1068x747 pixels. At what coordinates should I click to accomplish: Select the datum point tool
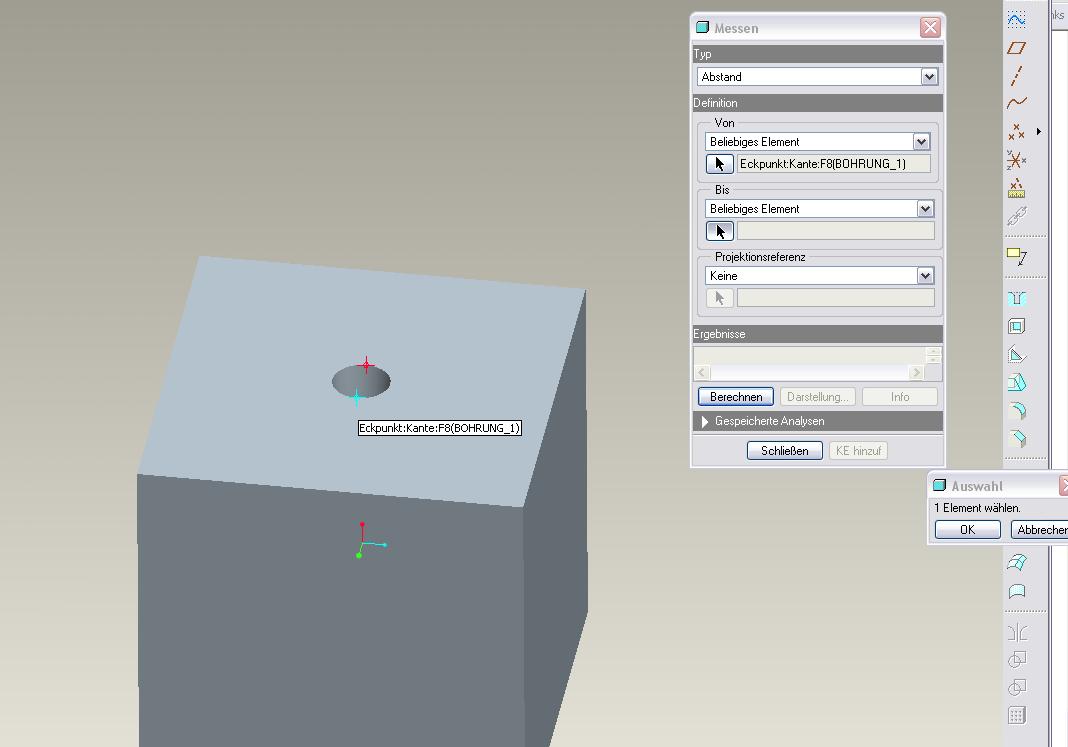click(1016, 131)
